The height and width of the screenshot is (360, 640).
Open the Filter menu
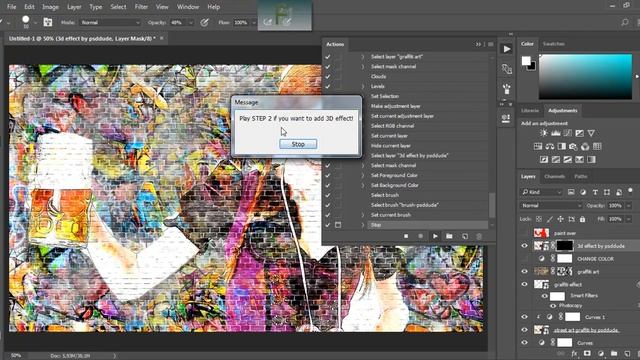tap(141, 7)
